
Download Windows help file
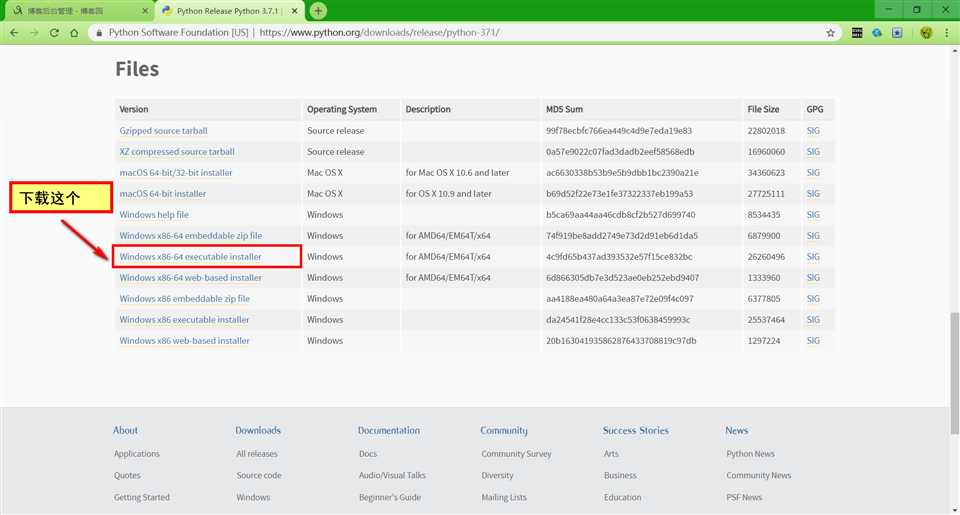[154, 215]
